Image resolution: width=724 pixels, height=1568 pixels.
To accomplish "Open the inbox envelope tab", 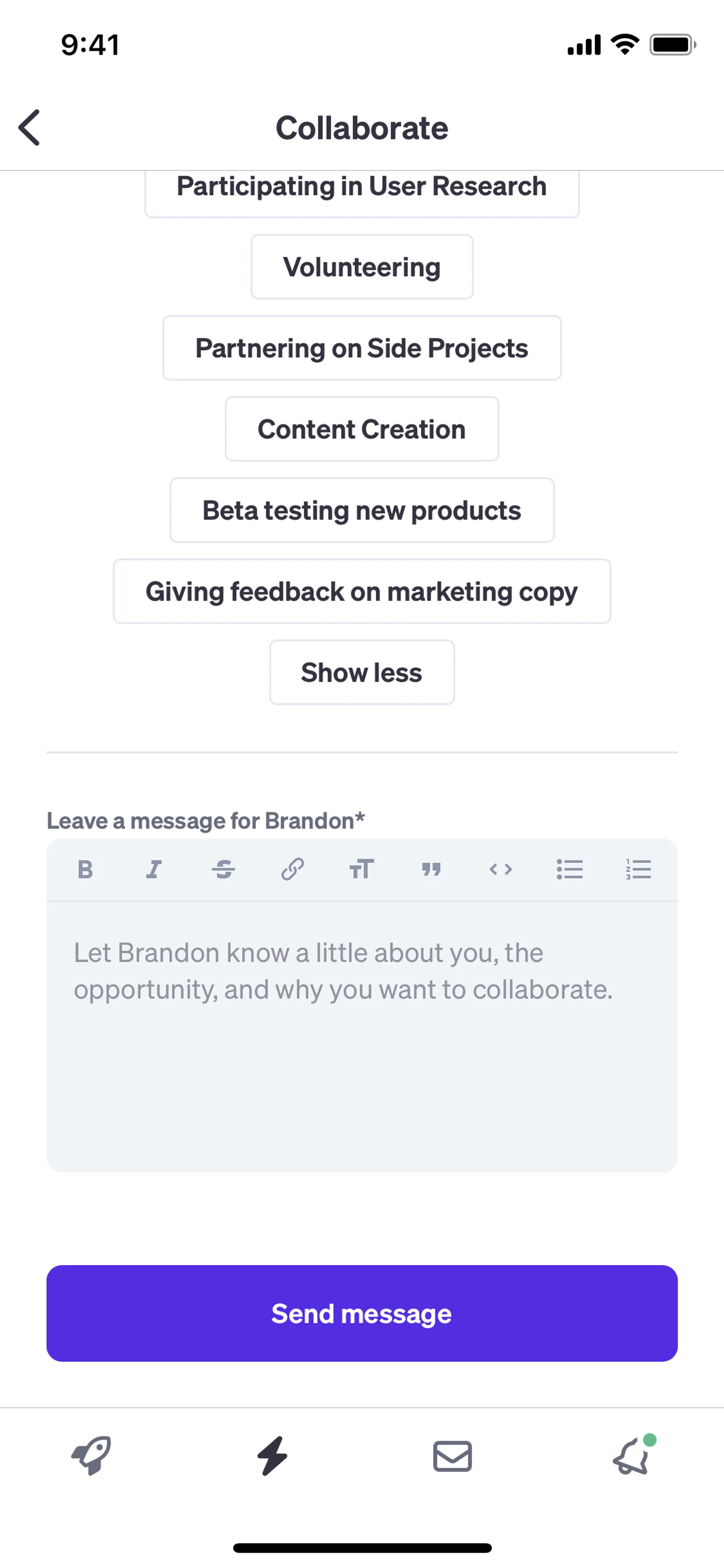I will coord(452,1456).
